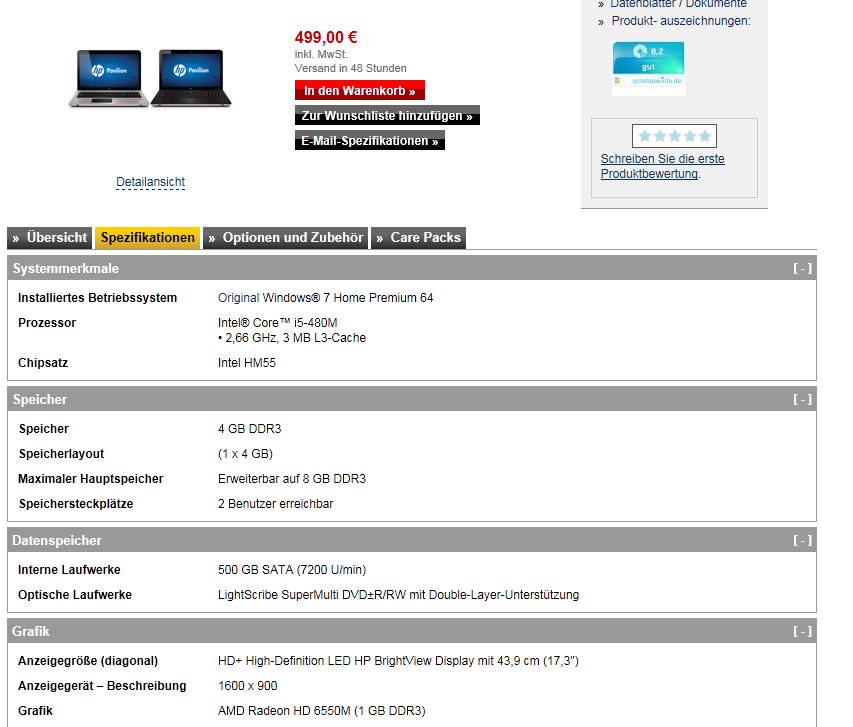Screen dimensions: 853x727
Task: Click Zur Wunschliste hinzufügen button
Action: tap(387, 115)
